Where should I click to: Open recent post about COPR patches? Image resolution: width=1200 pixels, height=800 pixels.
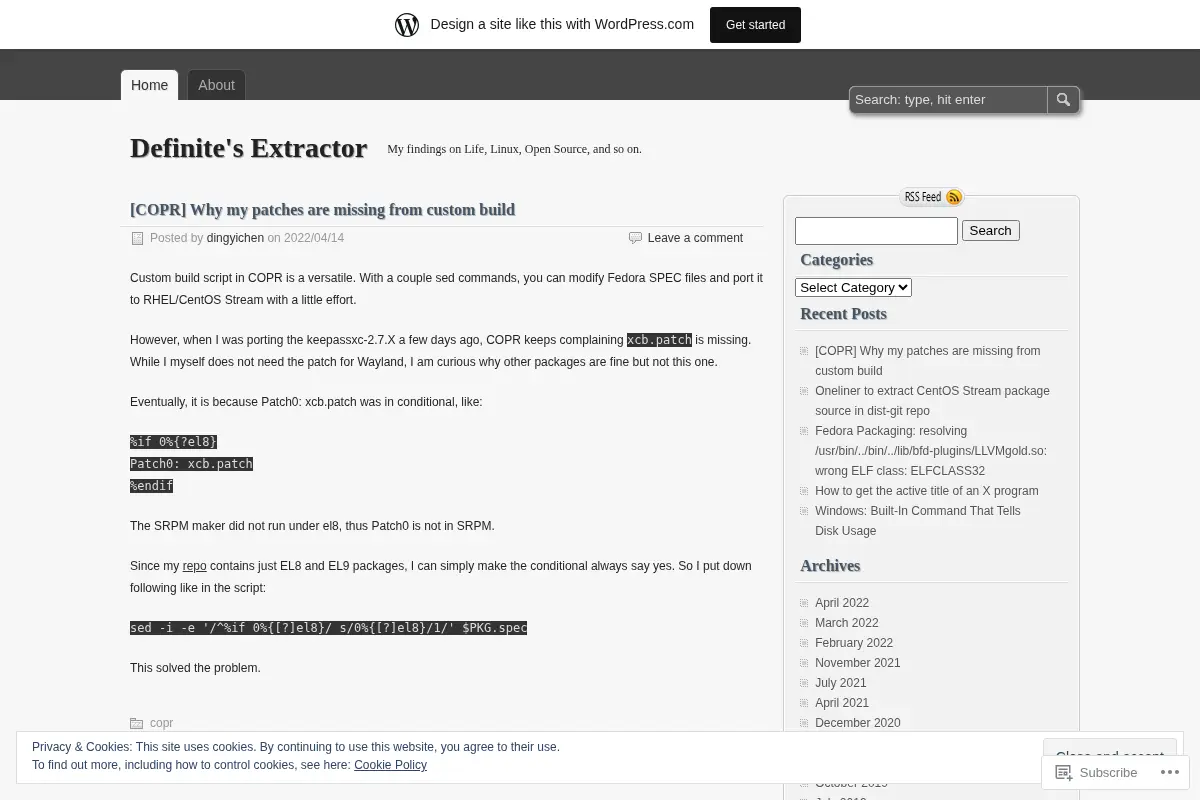click(927, 361)
